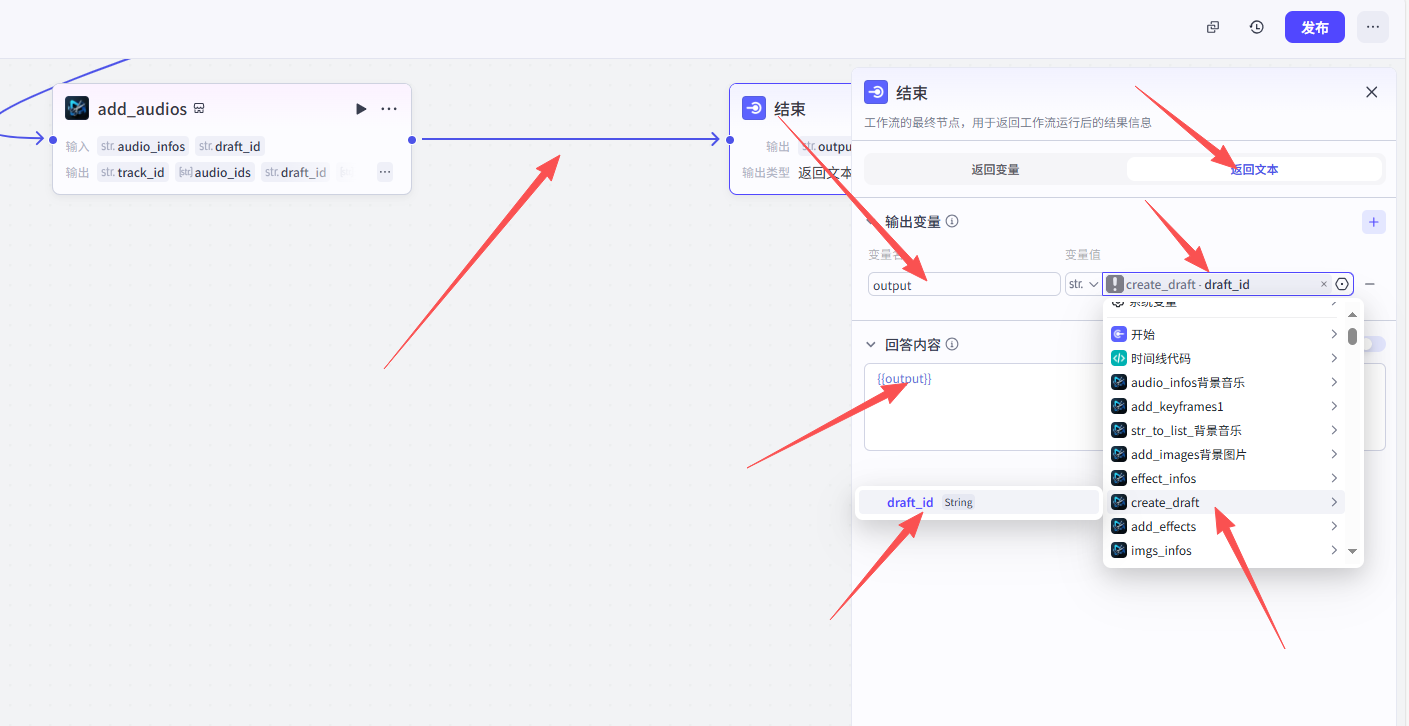Collapse the 回答内容 section

tap(870, 345)
